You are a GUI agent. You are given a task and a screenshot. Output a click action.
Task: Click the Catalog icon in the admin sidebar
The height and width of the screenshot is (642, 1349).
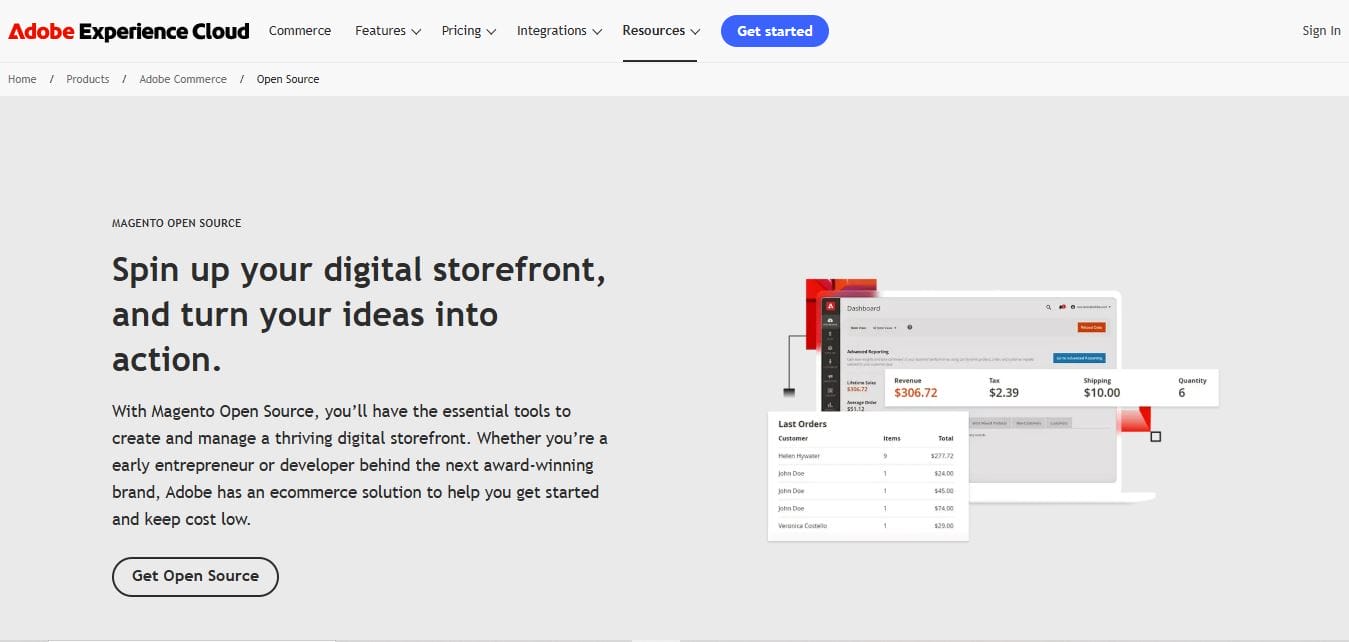(x=830, y=348)
